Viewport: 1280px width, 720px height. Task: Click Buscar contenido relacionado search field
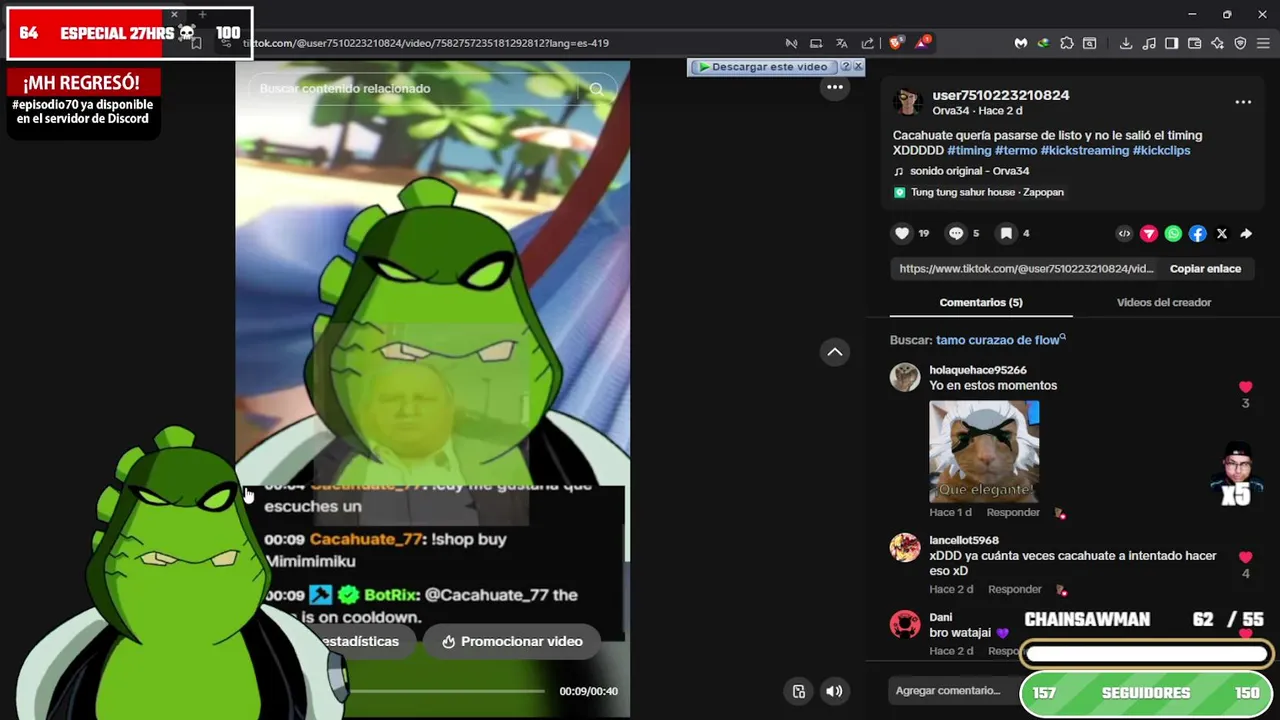[415, 89]
